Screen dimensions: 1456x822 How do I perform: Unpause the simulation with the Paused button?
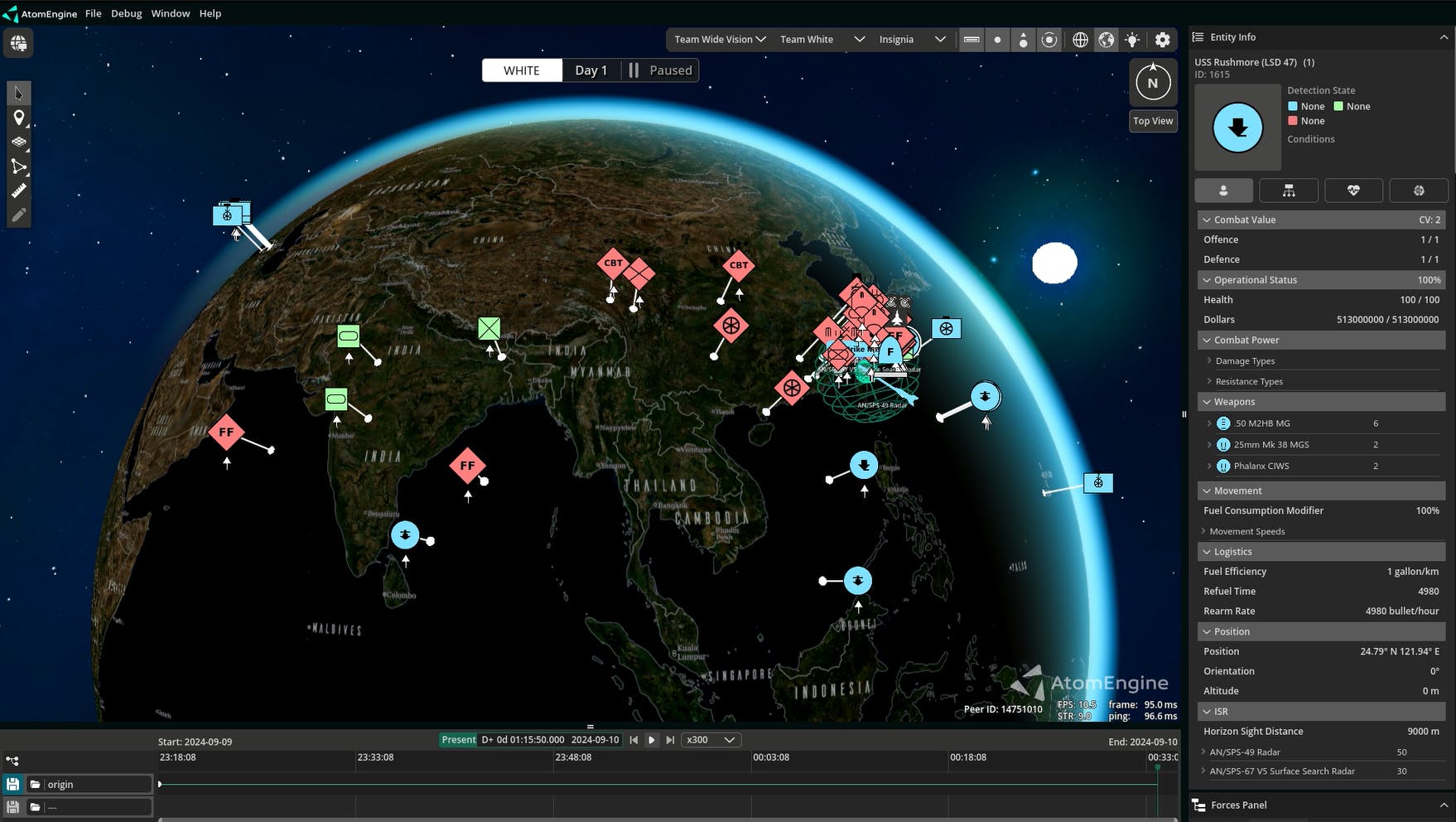[x=660, y=70]
